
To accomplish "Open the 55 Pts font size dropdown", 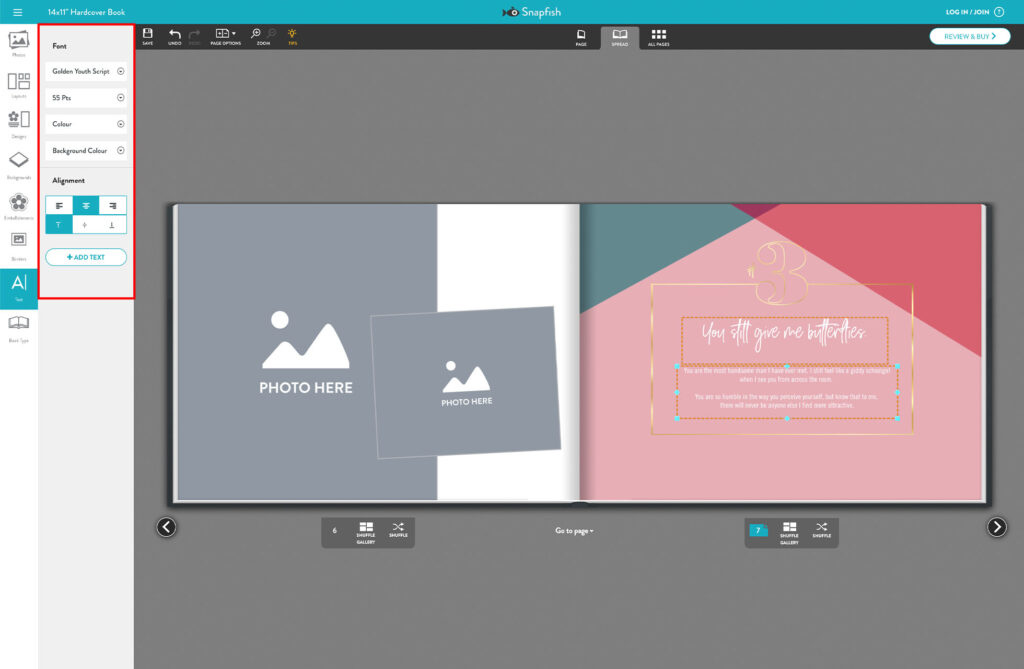I will coord(87,98).
